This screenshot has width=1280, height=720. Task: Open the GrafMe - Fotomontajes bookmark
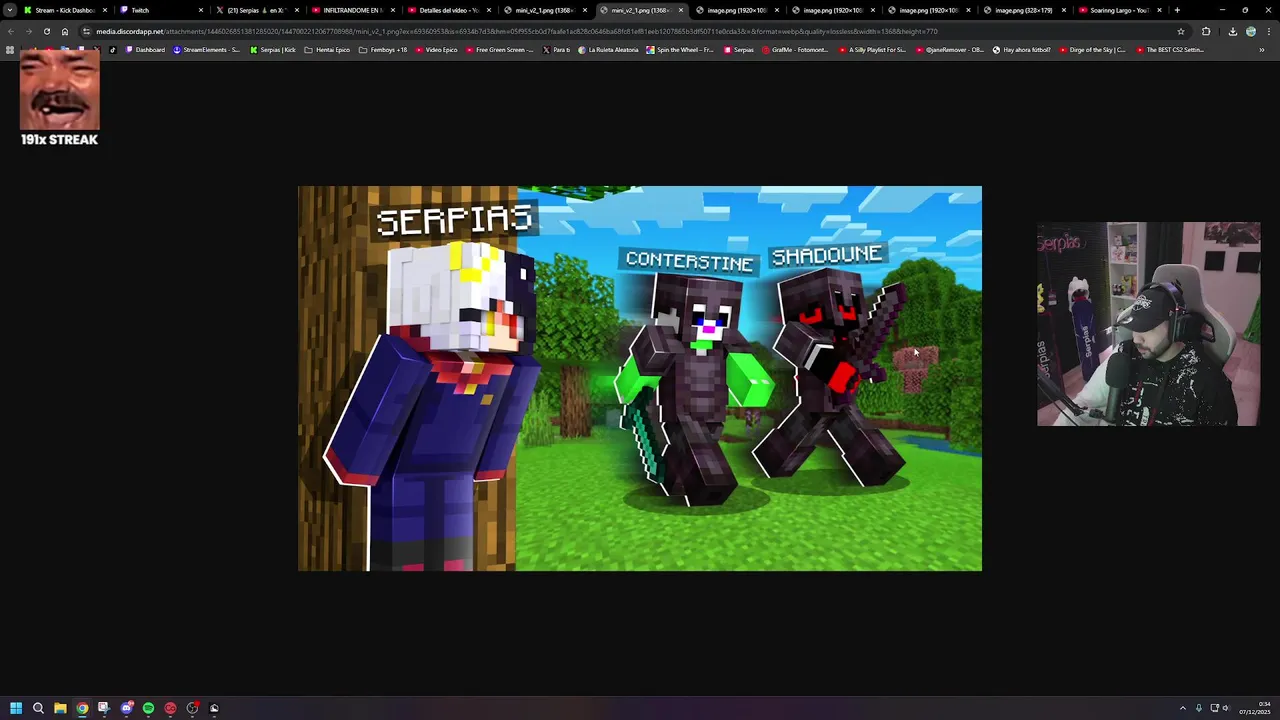pos(795,49)
